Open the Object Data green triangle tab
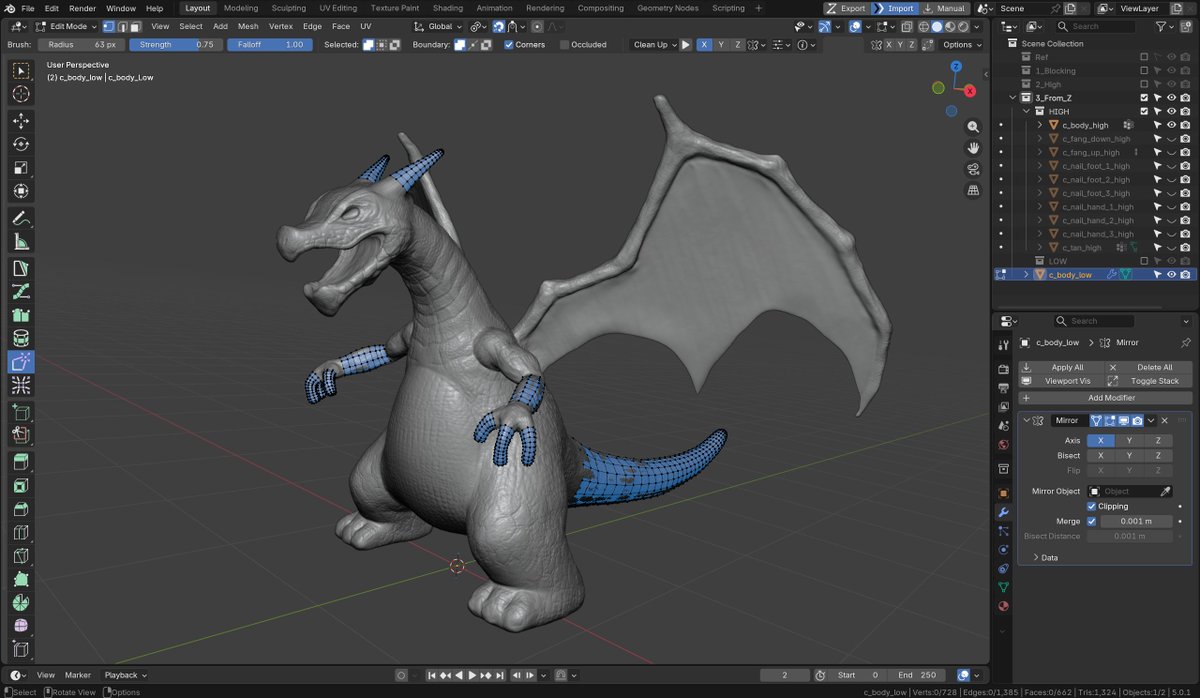Image resolution: width=1200 pixels, height=698 pixels. (1003, 587)
